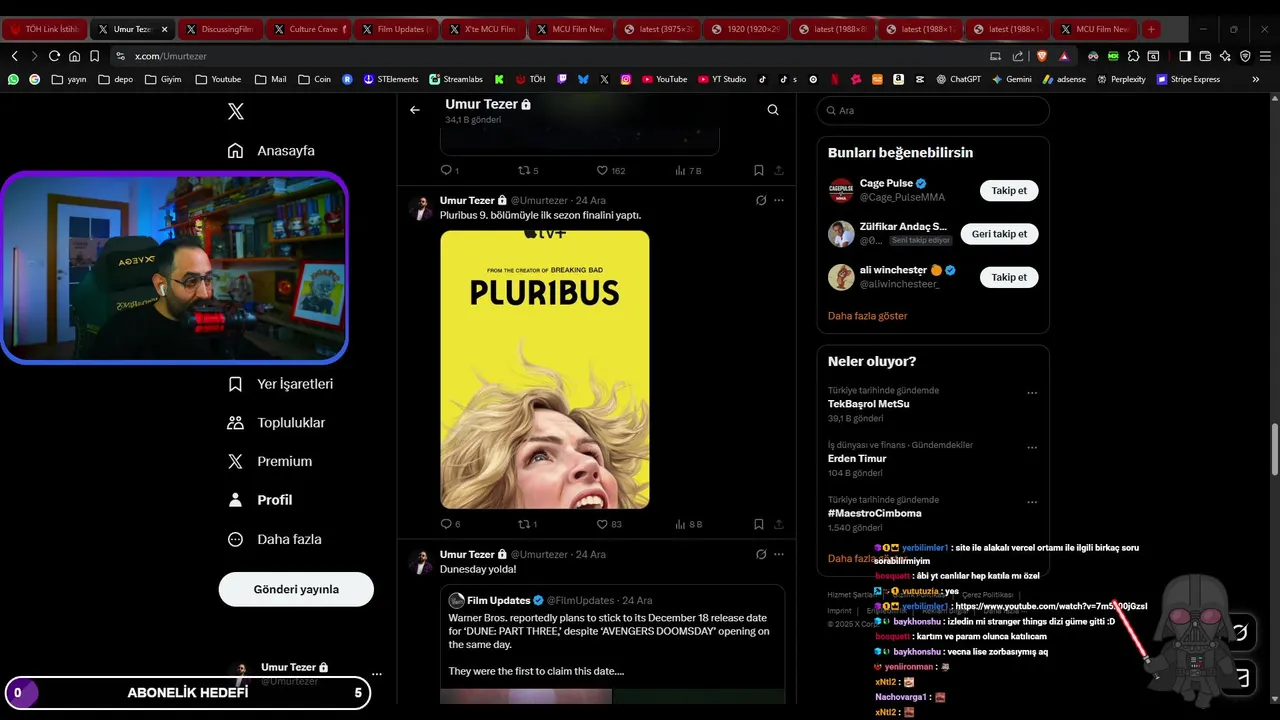Open the YT Studio bookmark

(722, 79)
